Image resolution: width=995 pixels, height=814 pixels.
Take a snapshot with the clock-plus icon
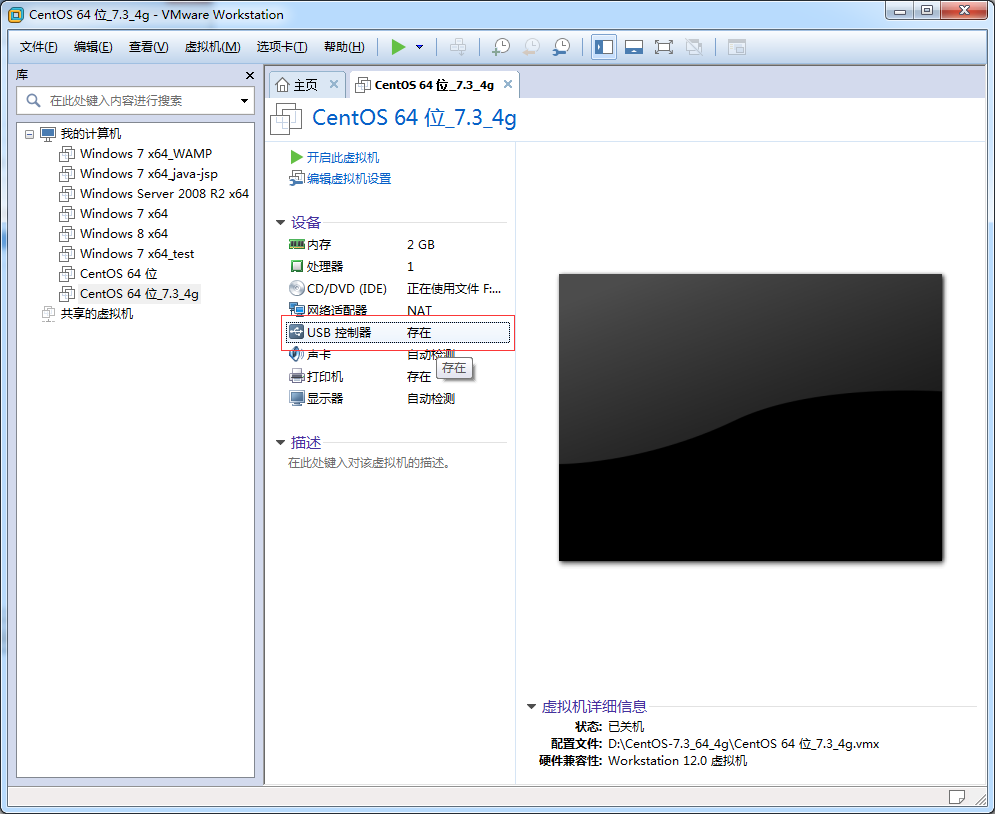coord(501,47)
